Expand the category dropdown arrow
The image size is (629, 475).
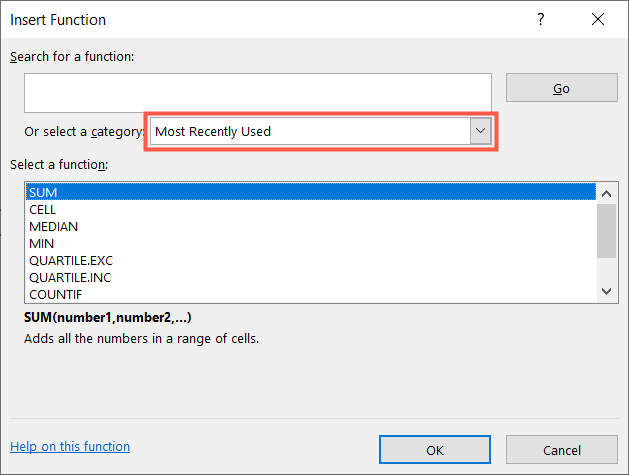tap(481, 131)
